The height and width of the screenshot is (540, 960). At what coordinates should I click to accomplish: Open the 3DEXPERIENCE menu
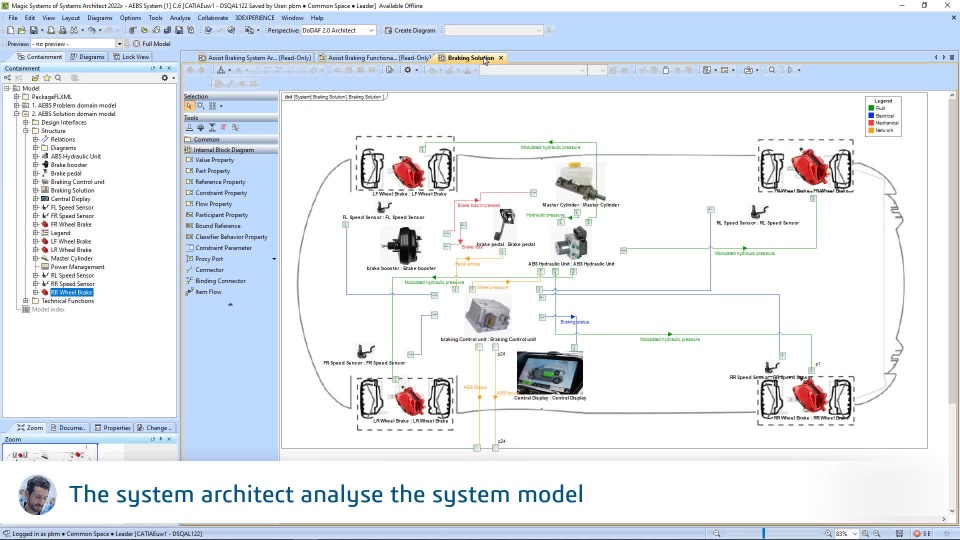(255, 18)
